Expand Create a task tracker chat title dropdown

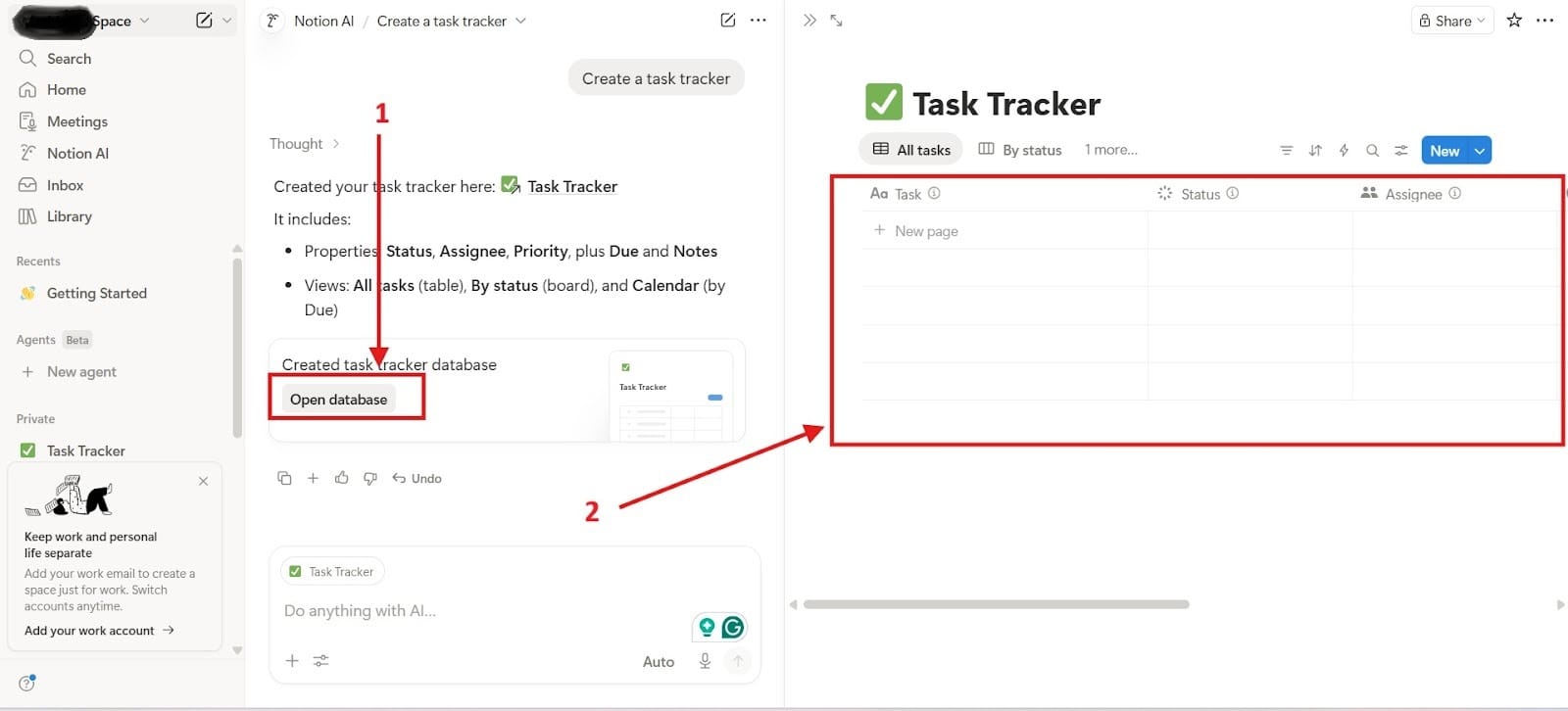point(520,22)
